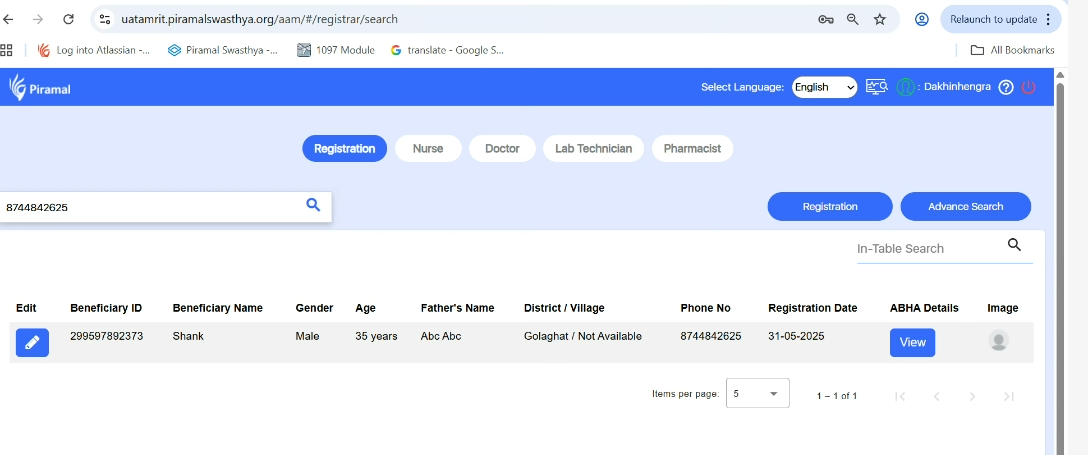This screenshot has height=455, width=1088.
Task: Click the red power logout icon
Action: (1028, 87)
